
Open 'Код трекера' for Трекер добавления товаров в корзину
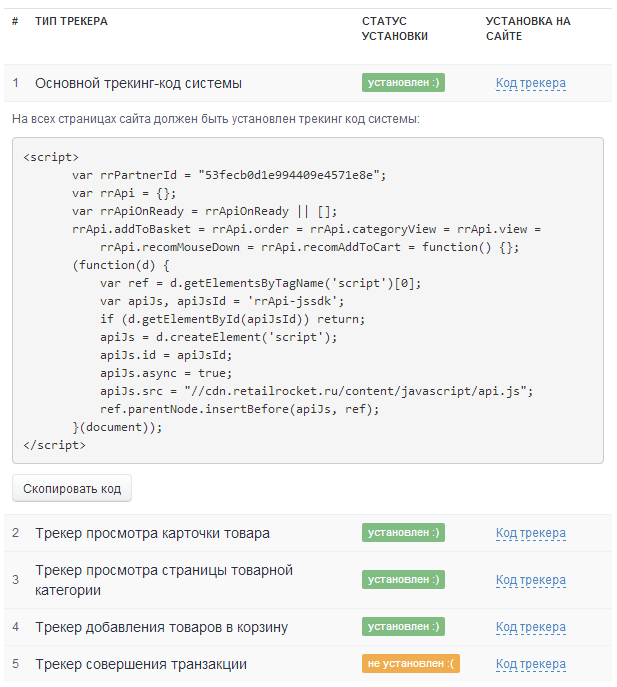(x=531, y=627)
